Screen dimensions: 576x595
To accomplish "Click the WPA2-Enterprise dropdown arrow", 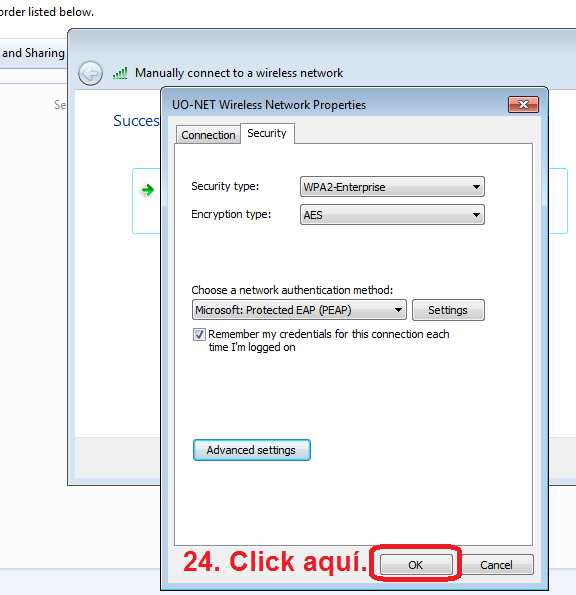I will 476,187.
